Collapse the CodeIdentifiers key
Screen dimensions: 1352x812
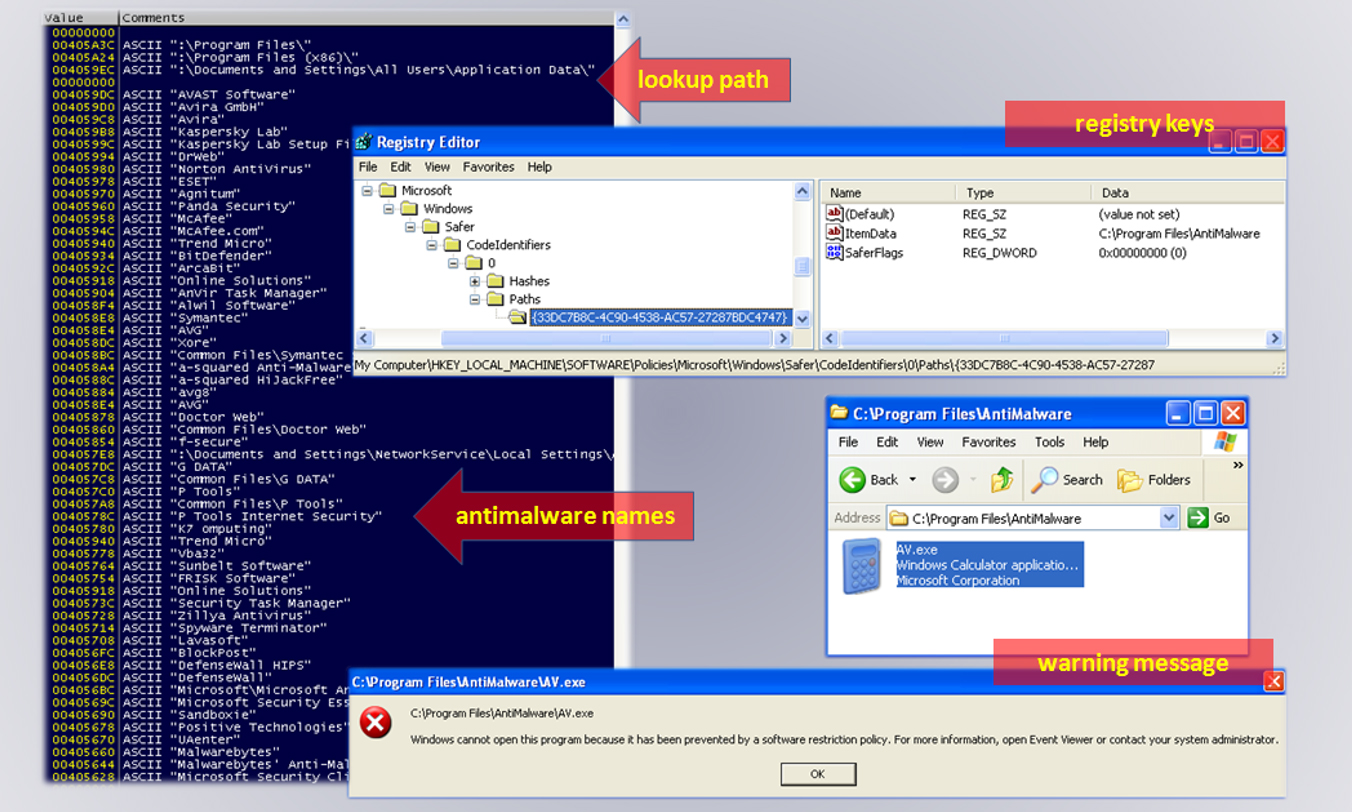[x=432, y=245]
